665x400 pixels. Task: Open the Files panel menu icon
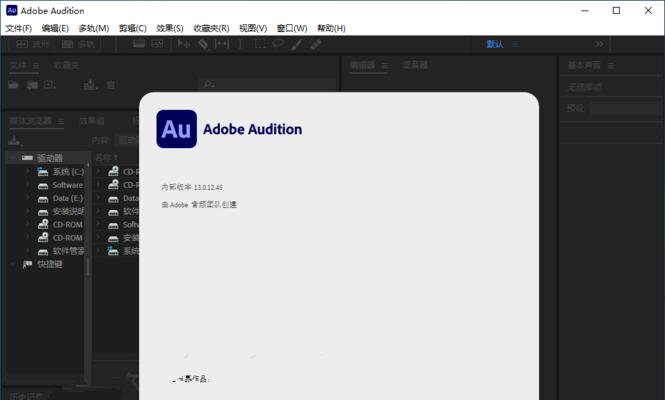pyautogui.click(x=36, y=66)
